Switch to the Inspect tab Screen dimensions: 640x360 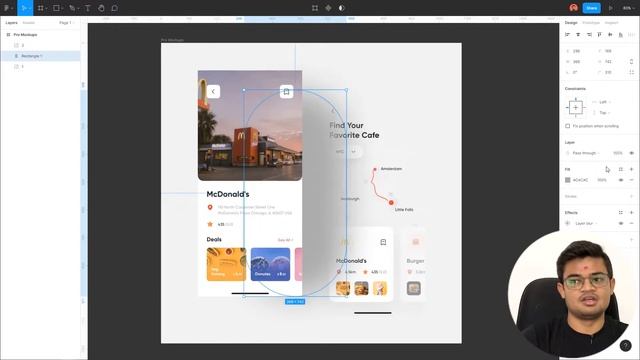click(x=611, y=23)
